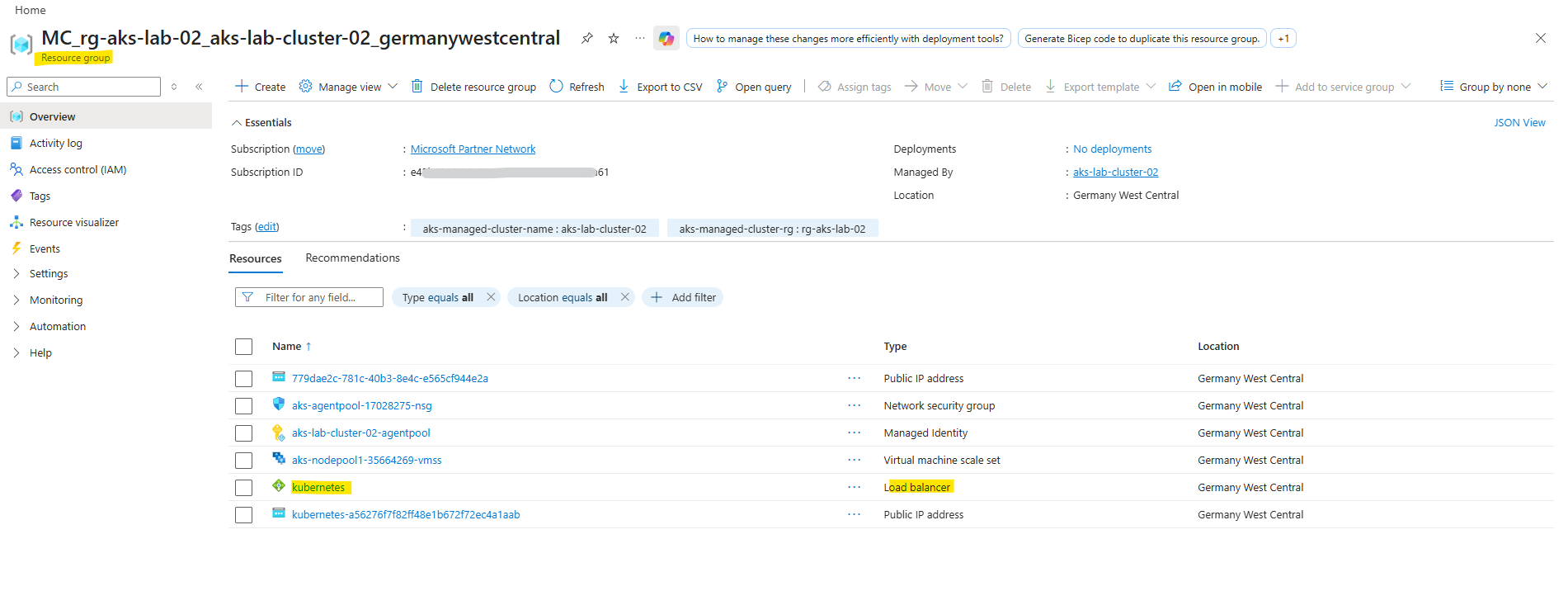The height and width of the screenshot is (591, 1568).
Task: Open the Copilot icon in header
Action: [666, 39]
